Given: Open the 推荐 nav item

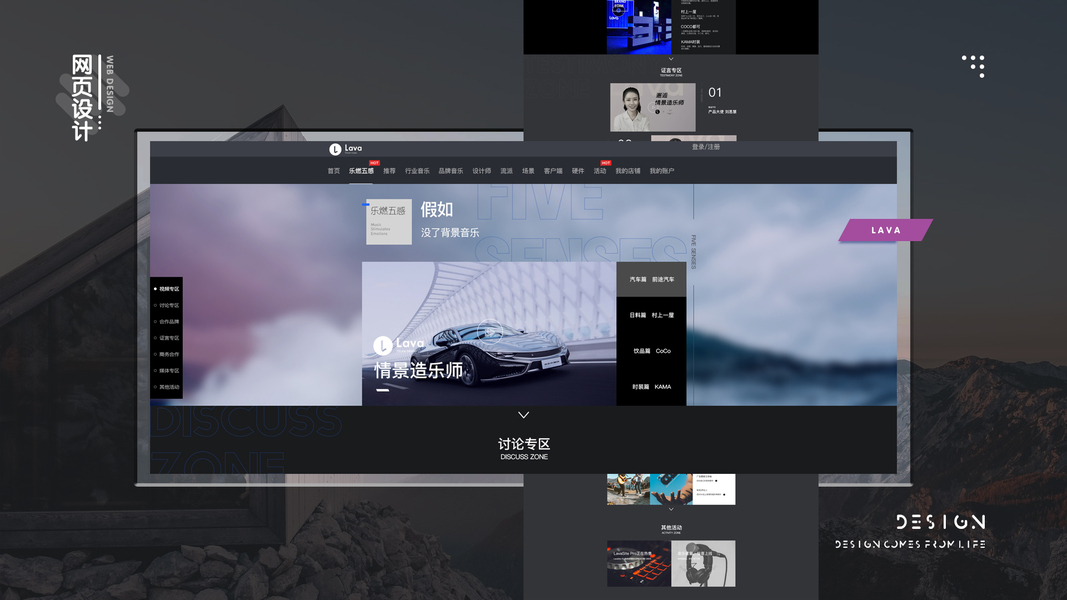Looking at the screenshot, I should pos(389,171).
